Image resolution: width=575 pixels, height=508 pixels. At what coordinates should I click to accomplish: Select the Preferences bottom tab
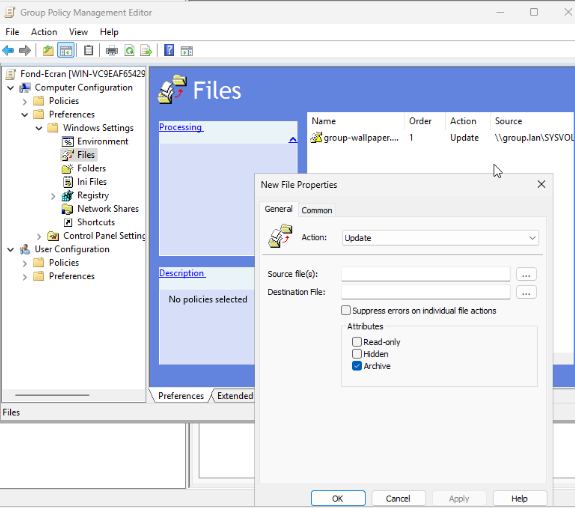pos(181,396)
